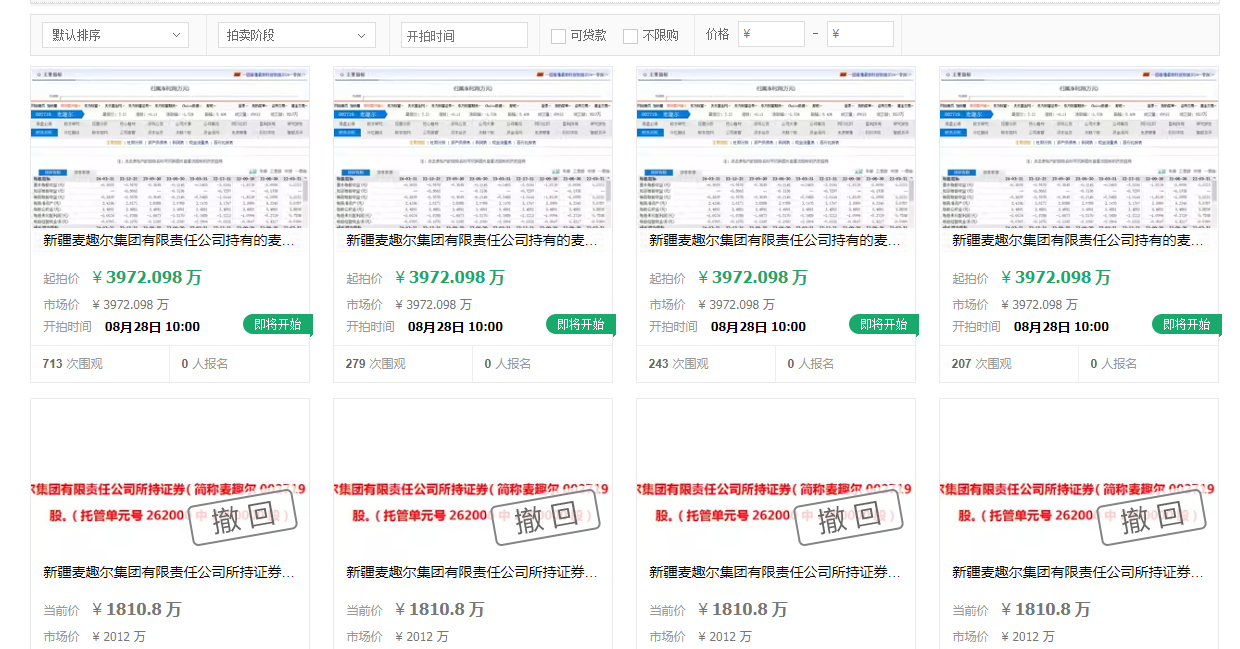Click the "713 次围观" view count

tap(72, 364)
